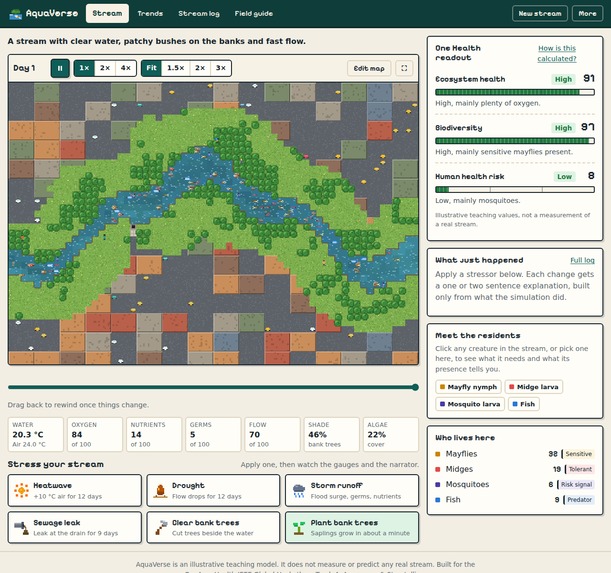Apply the Sewage leak stressor
Viewport: 611px width, 573px height.
click(x=74, y=527)
